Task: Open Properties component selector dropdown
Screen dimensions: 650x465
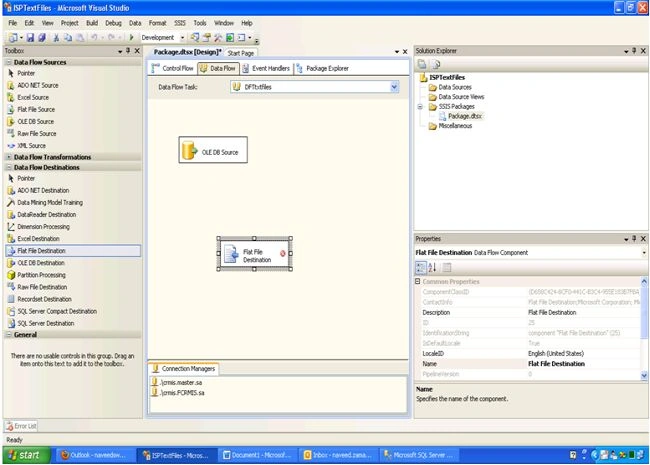Action: [644, 252]
